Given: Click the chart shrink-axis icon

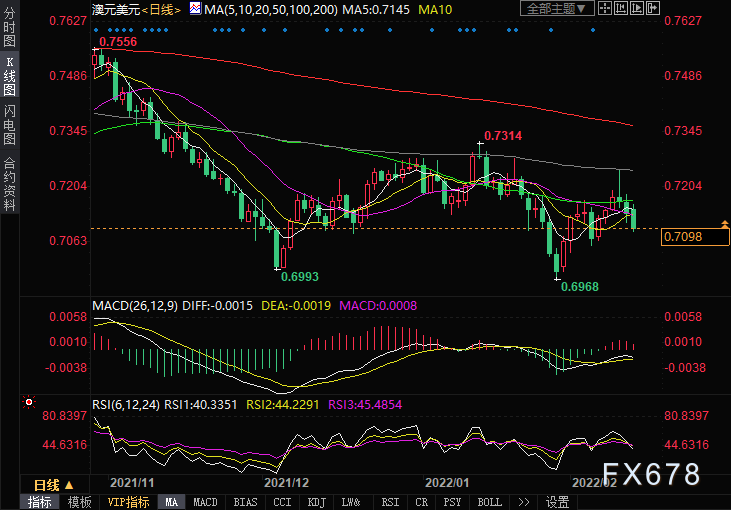Looking at the screenshot, I should point(621,8).
